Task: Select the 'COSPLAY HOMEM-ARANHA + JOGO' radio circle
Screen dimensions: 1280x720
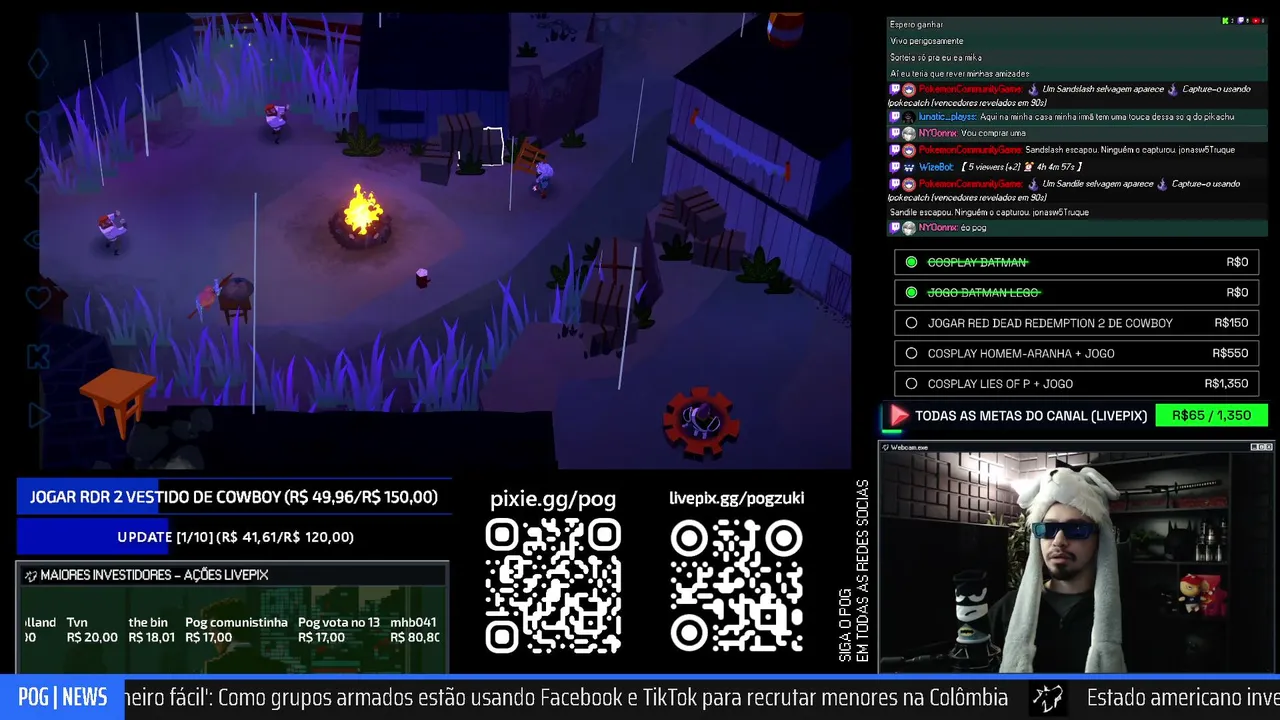Action: point(911,353)
